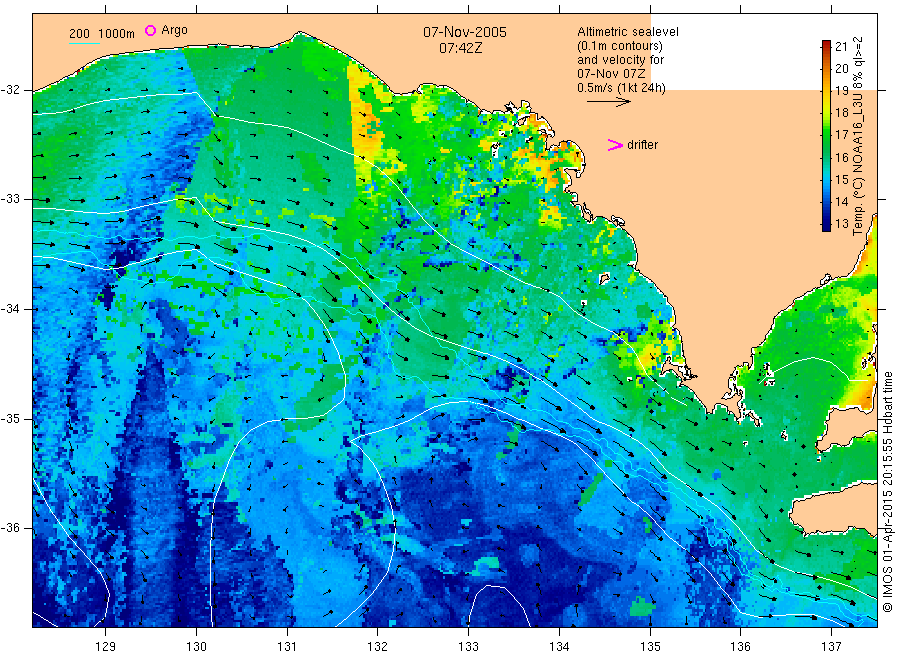Viewport: 900px width, 660px height.
Task: Click the 131 longitude axis label
Action: pos(287,647)
